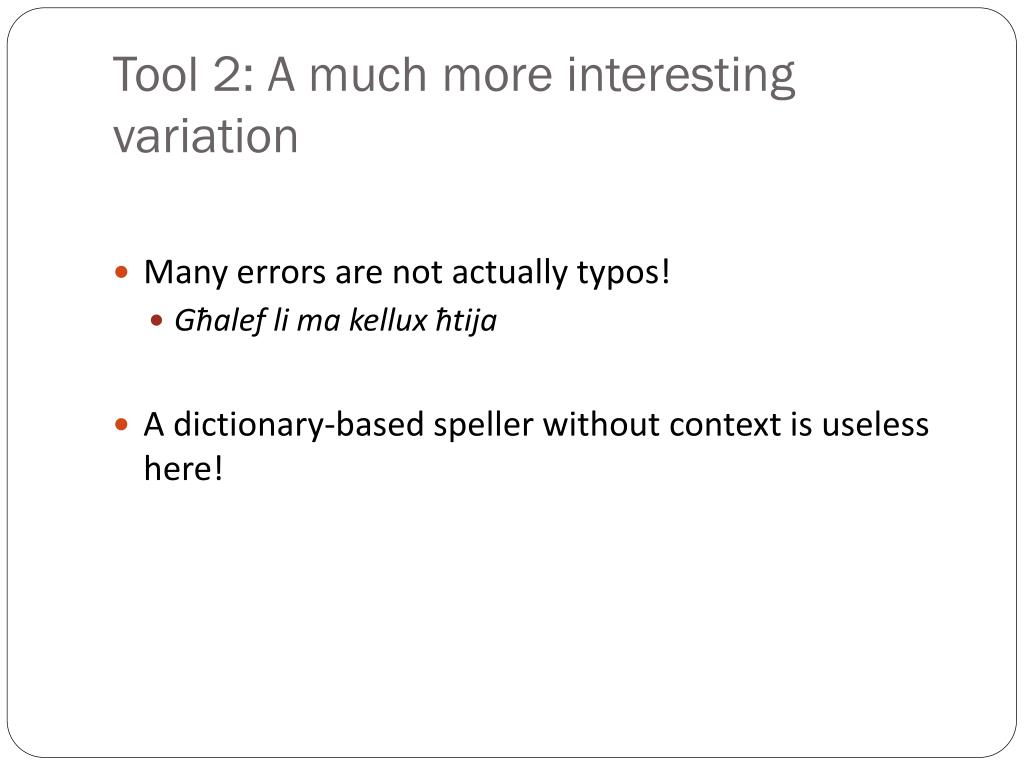Click the word 'useless' in second bullet
This screenshot has height=768, width=1024.
875,425
